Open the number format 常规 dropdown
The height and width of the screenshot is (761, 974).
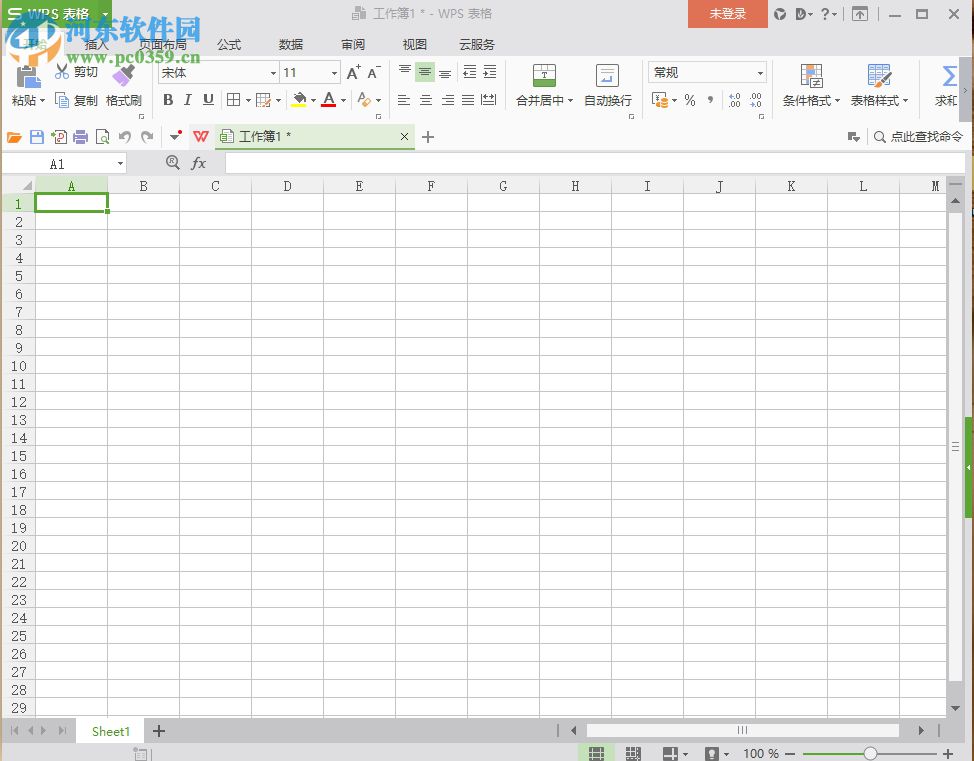click(x=760, y=73)
